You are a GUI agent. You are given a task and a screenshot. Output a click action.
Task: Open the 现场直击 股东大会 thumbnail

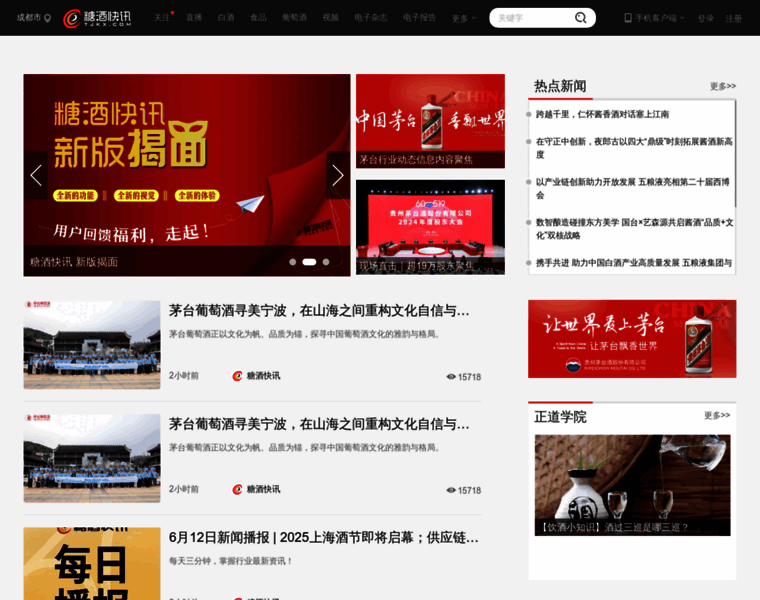point(430,227)
